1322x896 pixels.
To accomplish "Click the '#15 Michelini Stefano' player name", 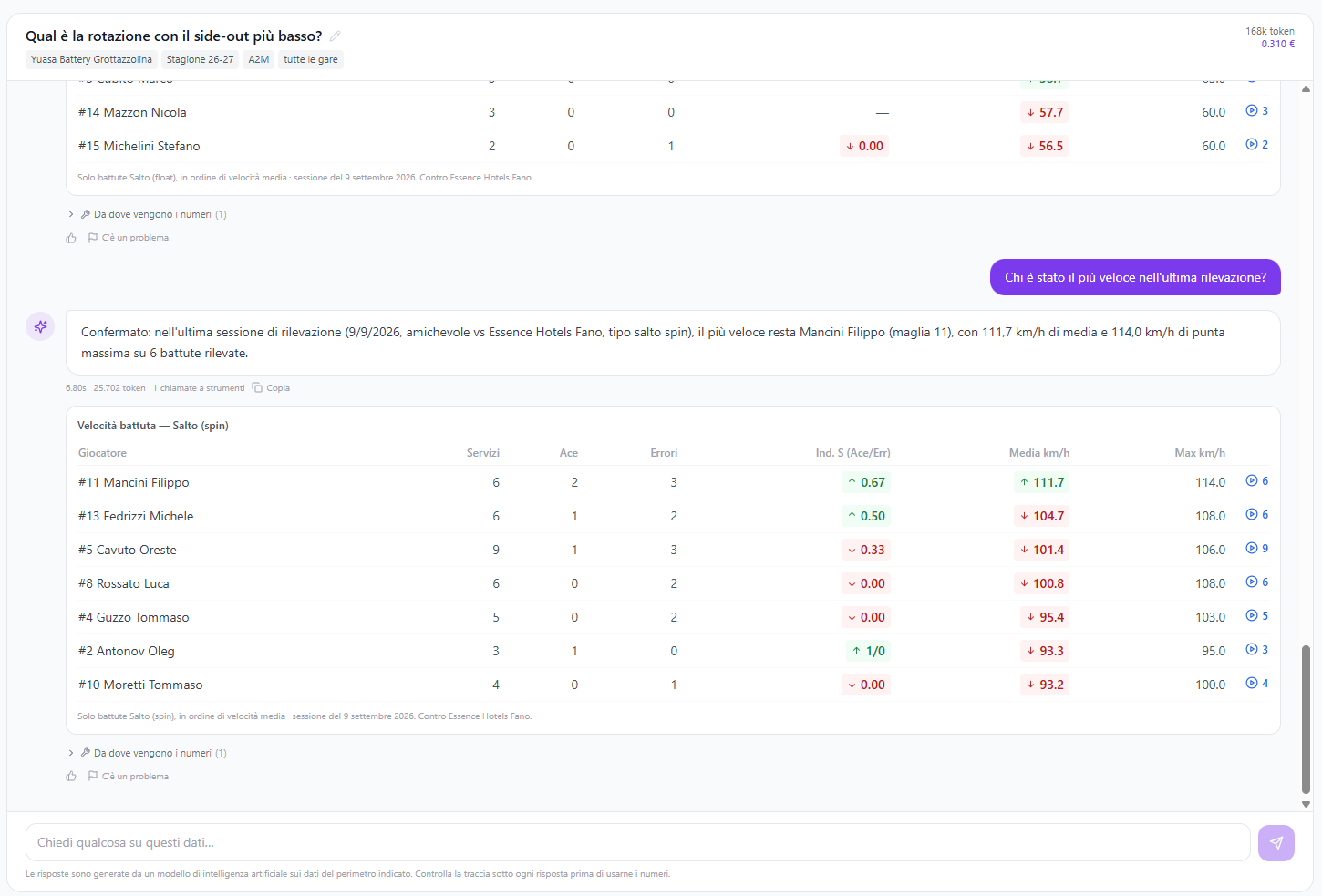I will coord(139,146).
